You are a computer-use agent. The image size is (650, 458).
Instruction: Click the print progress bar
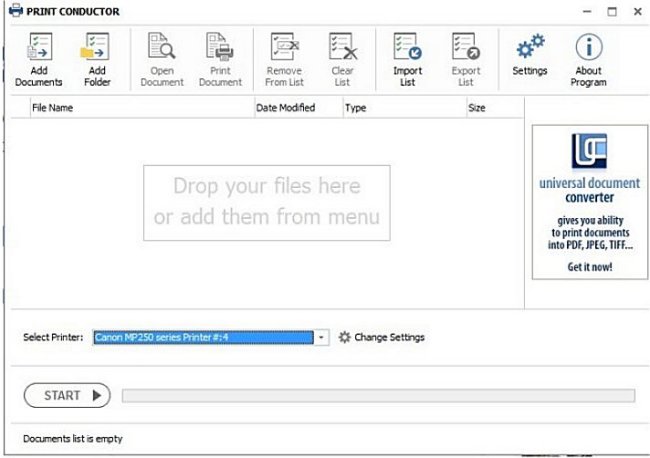click(x=378, y=395)
